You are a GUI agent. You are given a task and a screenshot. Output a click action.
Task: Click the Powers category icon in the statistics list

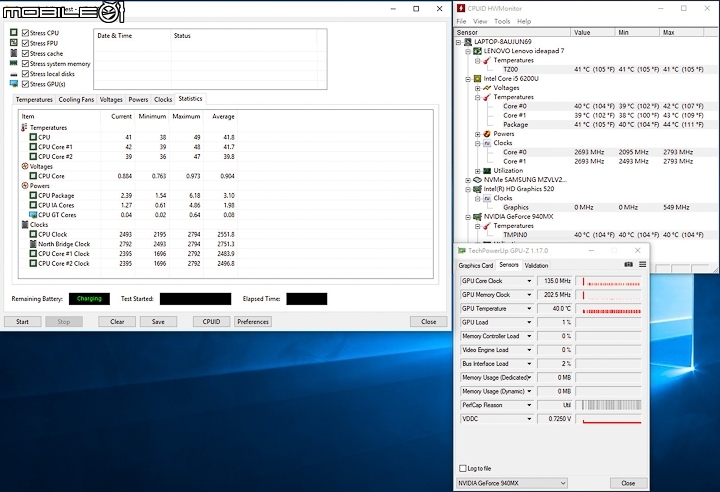[x=25, y=186]
